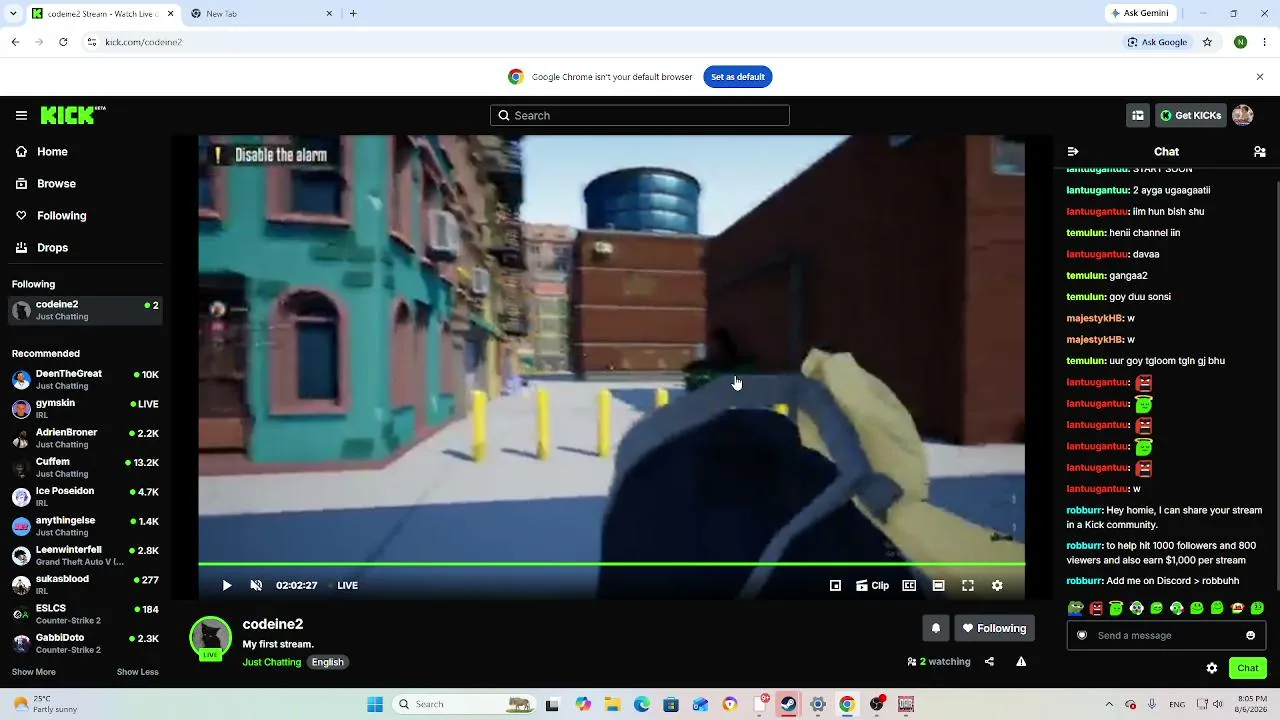The width and height of the screenshot is (1280, 720).
Task: Go back in browser history
Action: (x=15, y=42)
